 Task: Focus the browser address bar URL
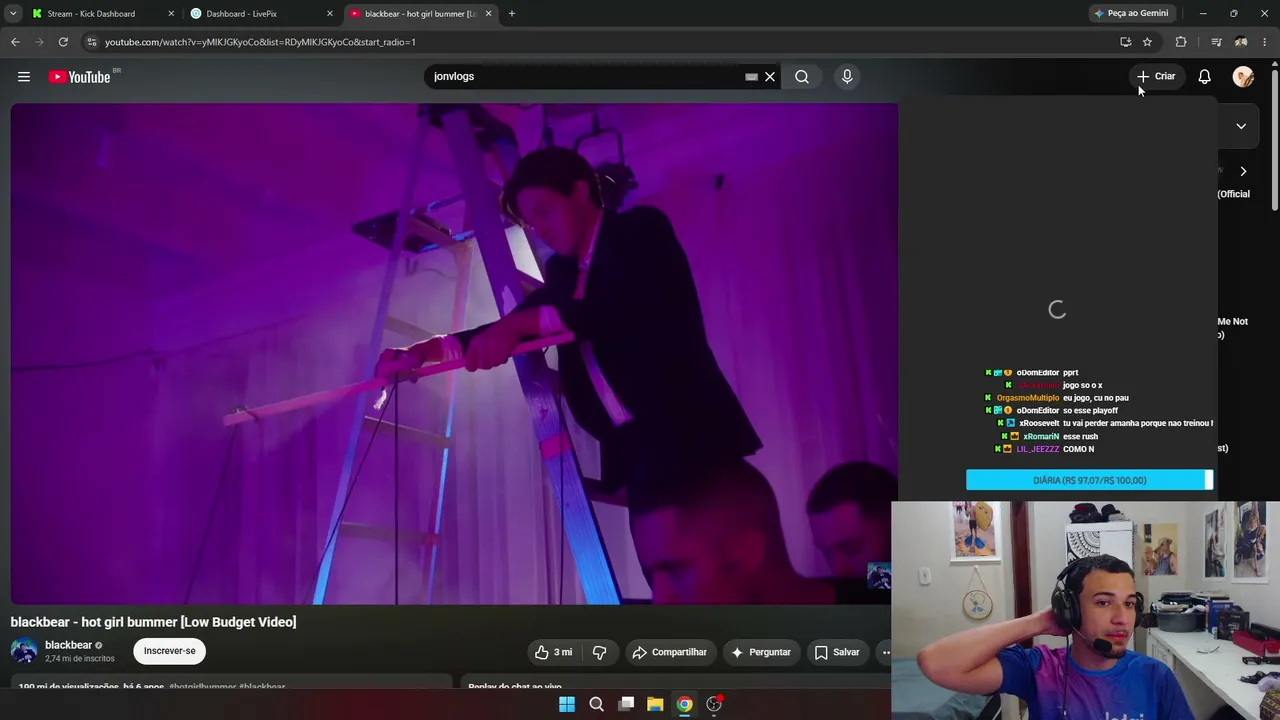pos(260,42)
